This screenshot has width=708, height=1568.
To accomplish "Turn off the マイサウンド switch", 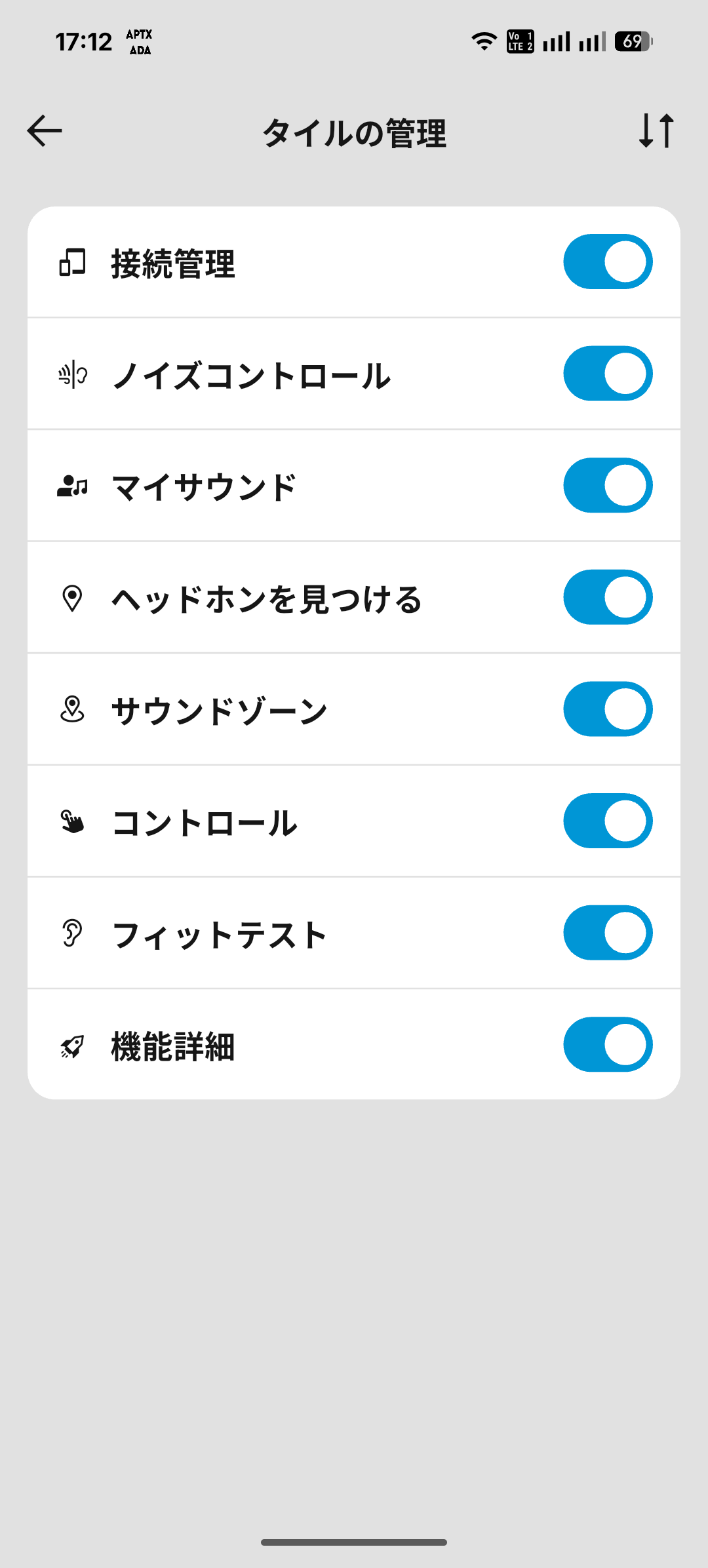I will 608,485.
